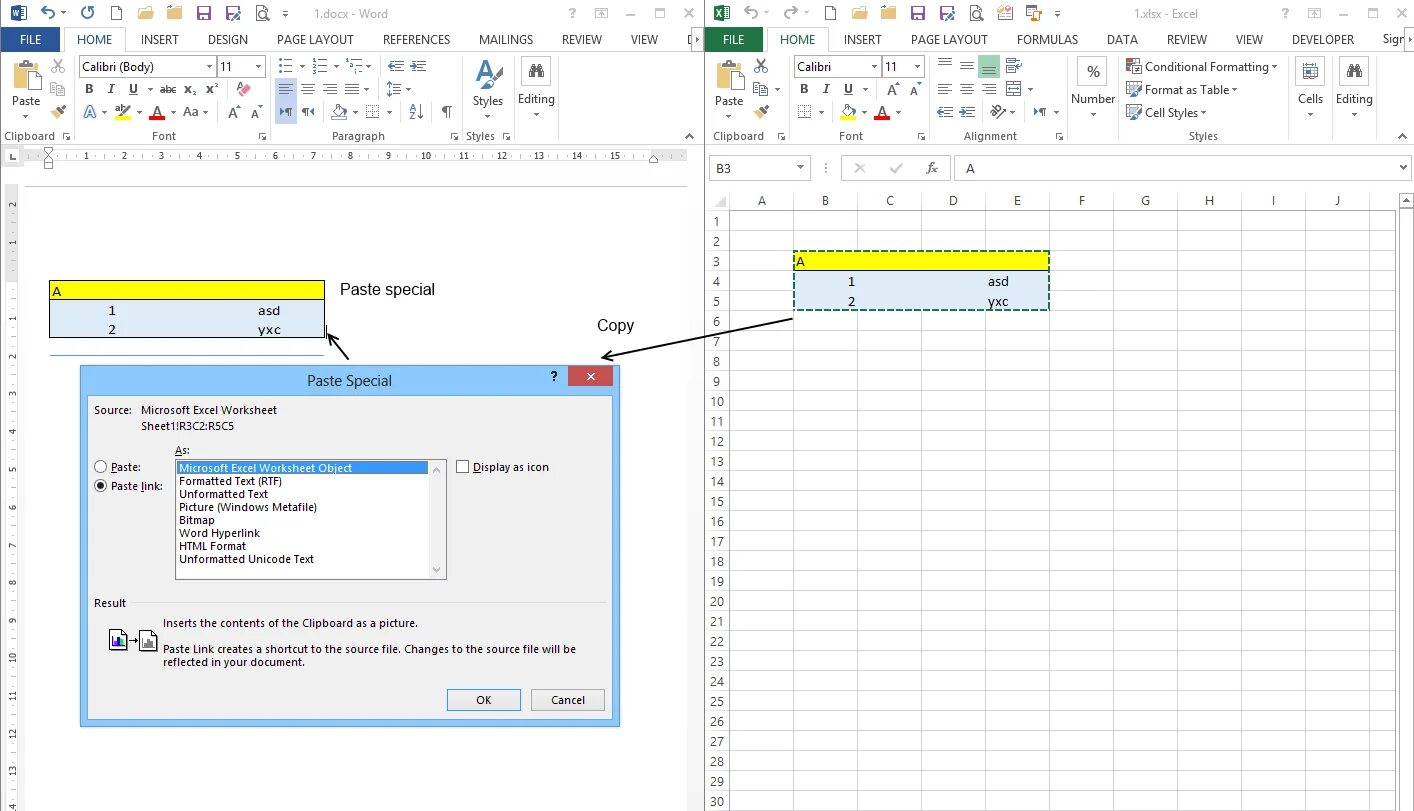Click the Sort A-Z icon in Word
Viewport: 1414px width, 811px height.
[x=417, y=112]
